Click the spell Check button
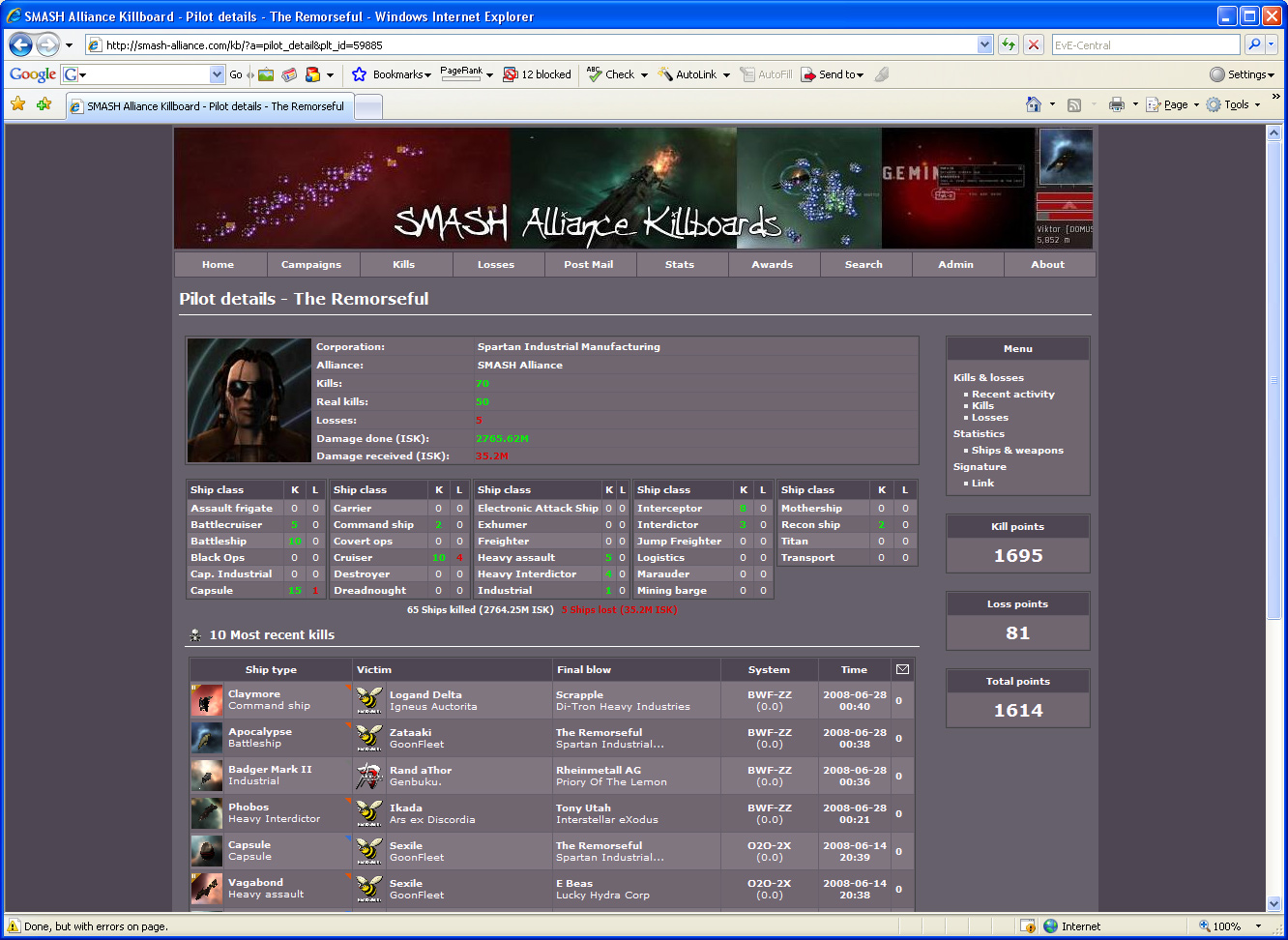 point(611,74)
